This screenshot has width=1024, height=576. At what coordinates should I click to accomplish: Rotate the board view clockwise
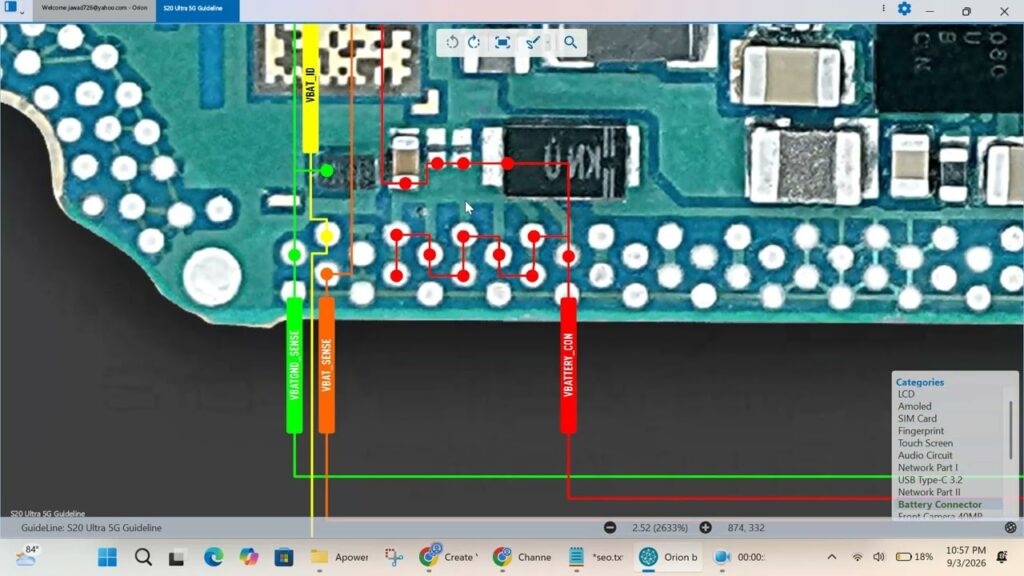(x=474, y=42)
